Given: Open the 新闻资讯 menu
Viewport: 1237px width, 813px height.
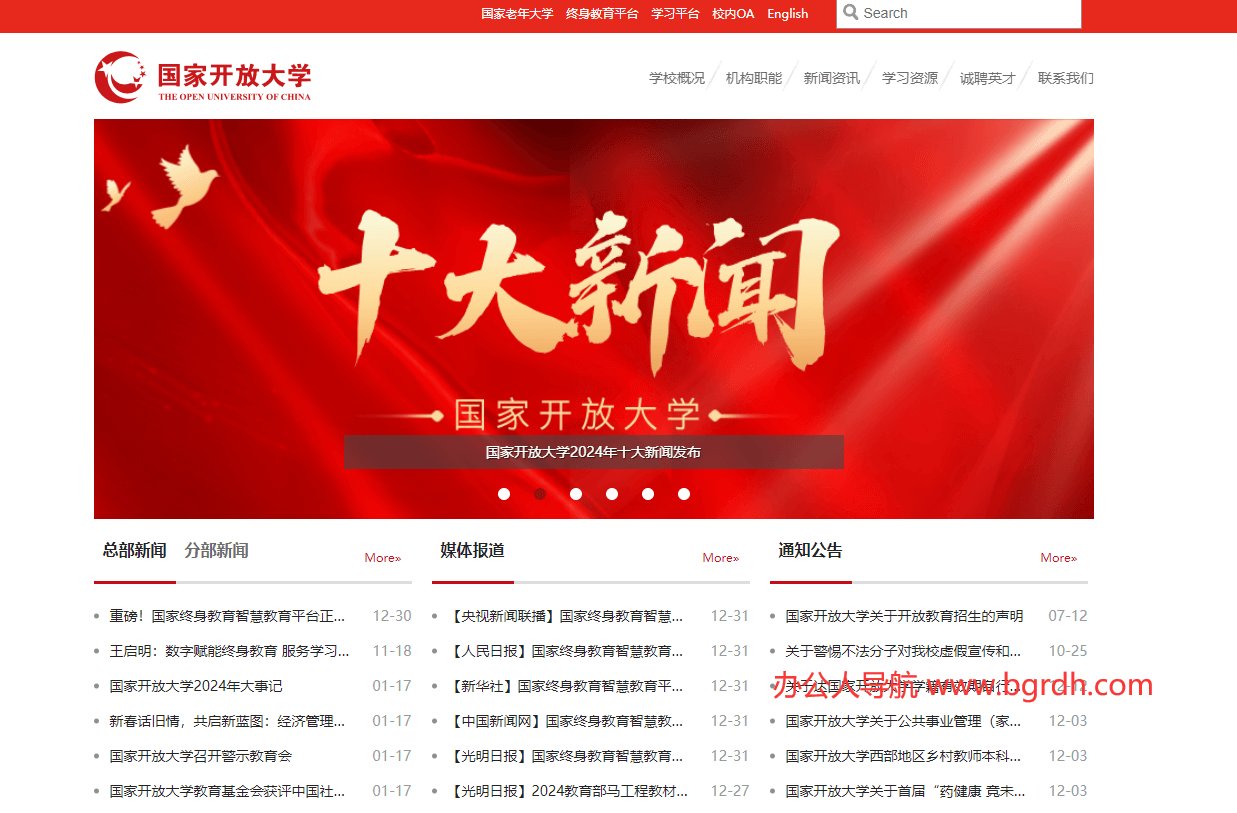Looking at the screenshot, I should coord(831,77).
